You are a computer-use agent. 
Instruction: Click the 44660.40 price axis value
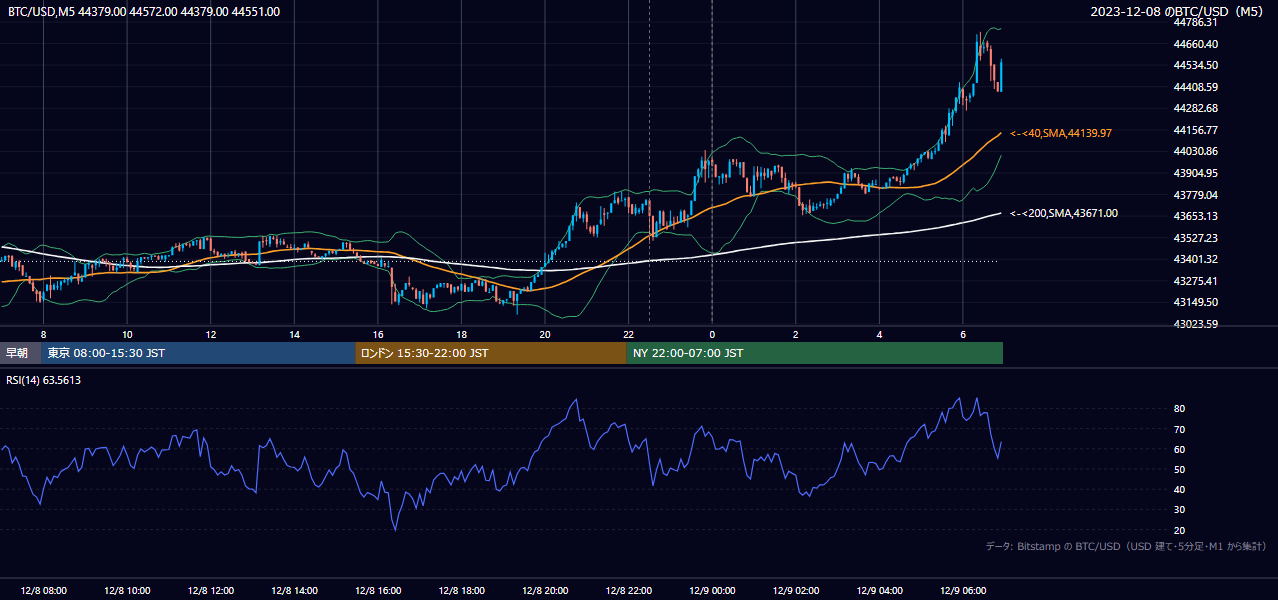1197,44
